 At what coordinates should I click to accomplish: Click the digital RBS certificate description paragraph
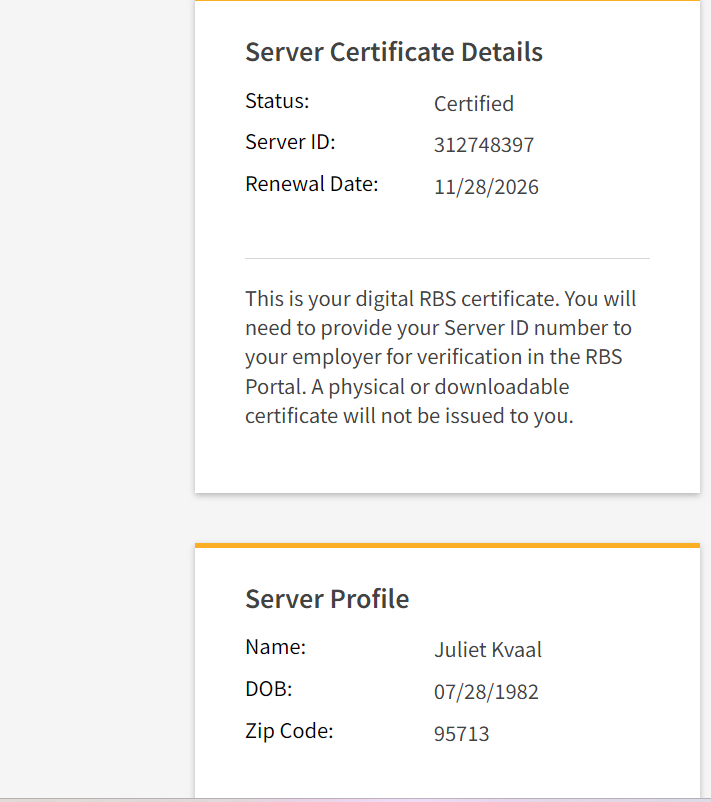click(x=441, y=357)
